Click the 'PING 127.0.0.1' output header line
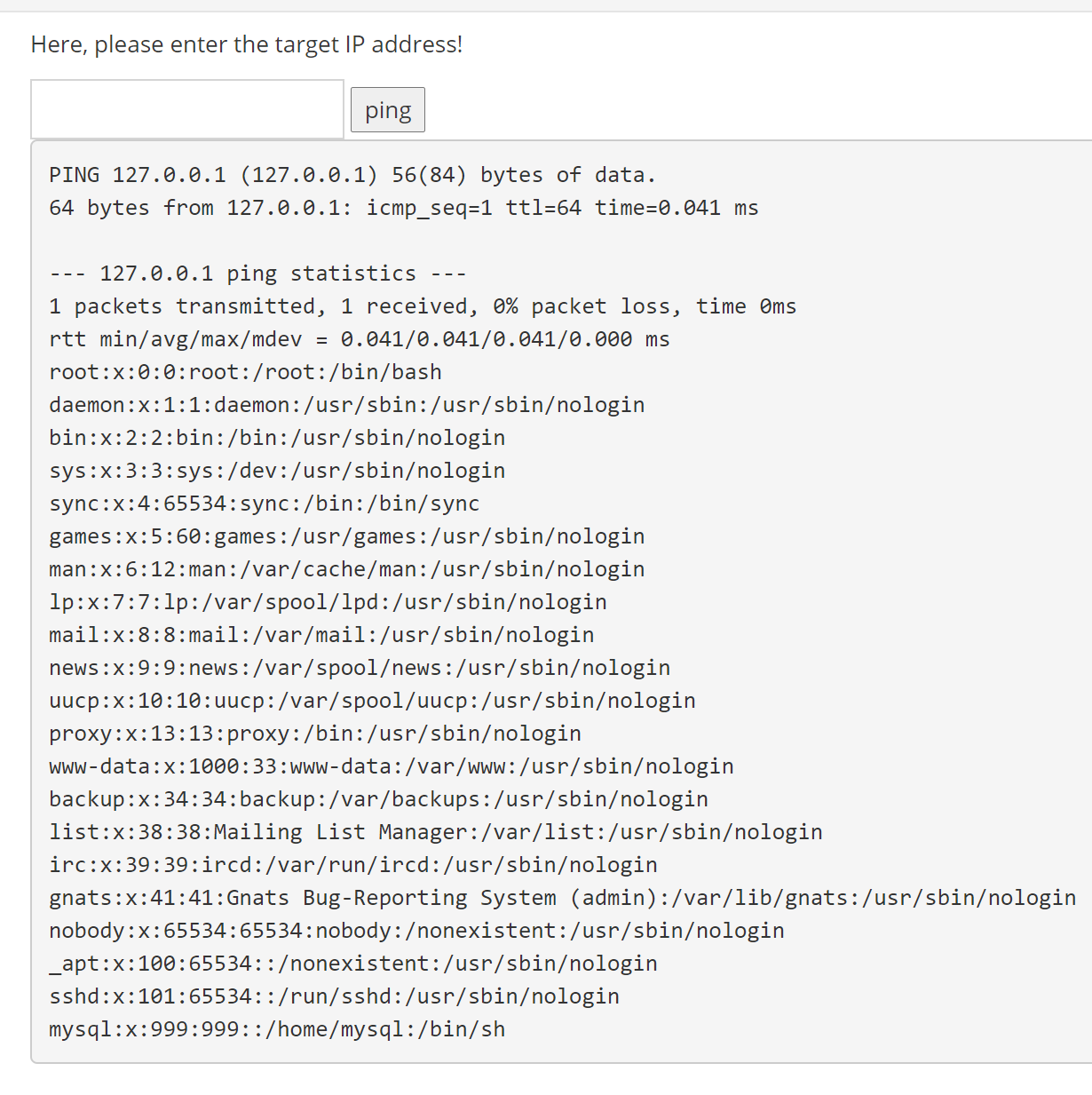The height and width of the screenshot is (1095, 1092). click(x=352, y=175)
